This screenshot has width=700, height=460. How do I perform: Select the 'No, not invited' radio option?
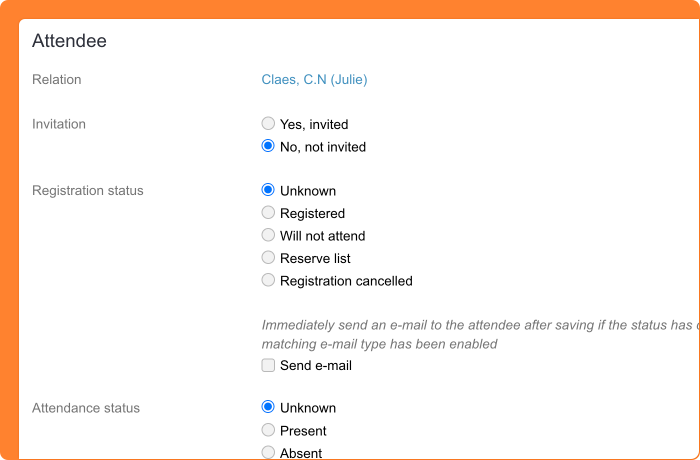tap(268, 146)
